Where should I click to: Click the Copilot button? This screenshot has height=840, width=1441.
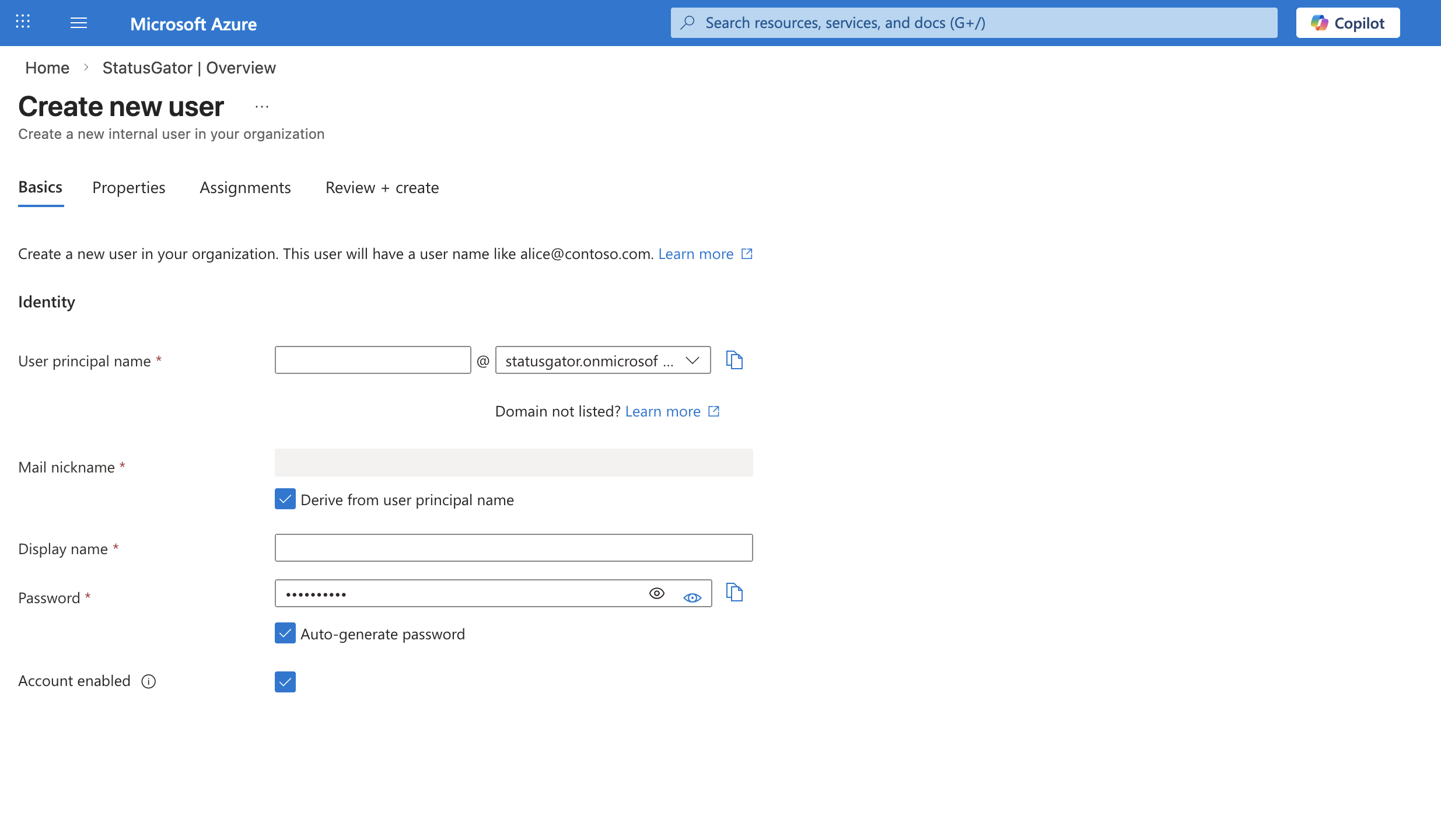pyautogui.click(x=1348, y=23)
